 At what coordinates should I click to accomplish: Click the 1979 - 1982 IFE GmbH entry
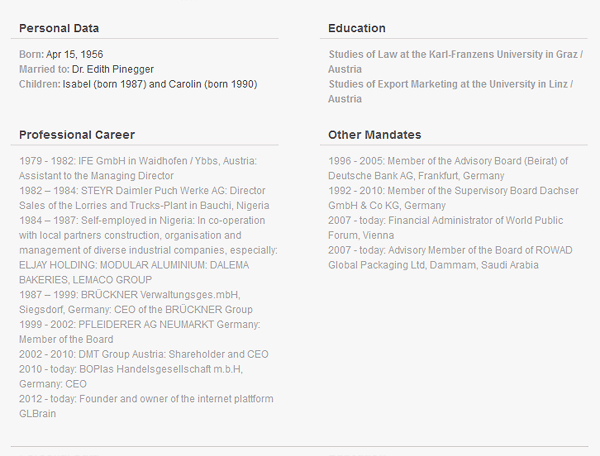138,168
